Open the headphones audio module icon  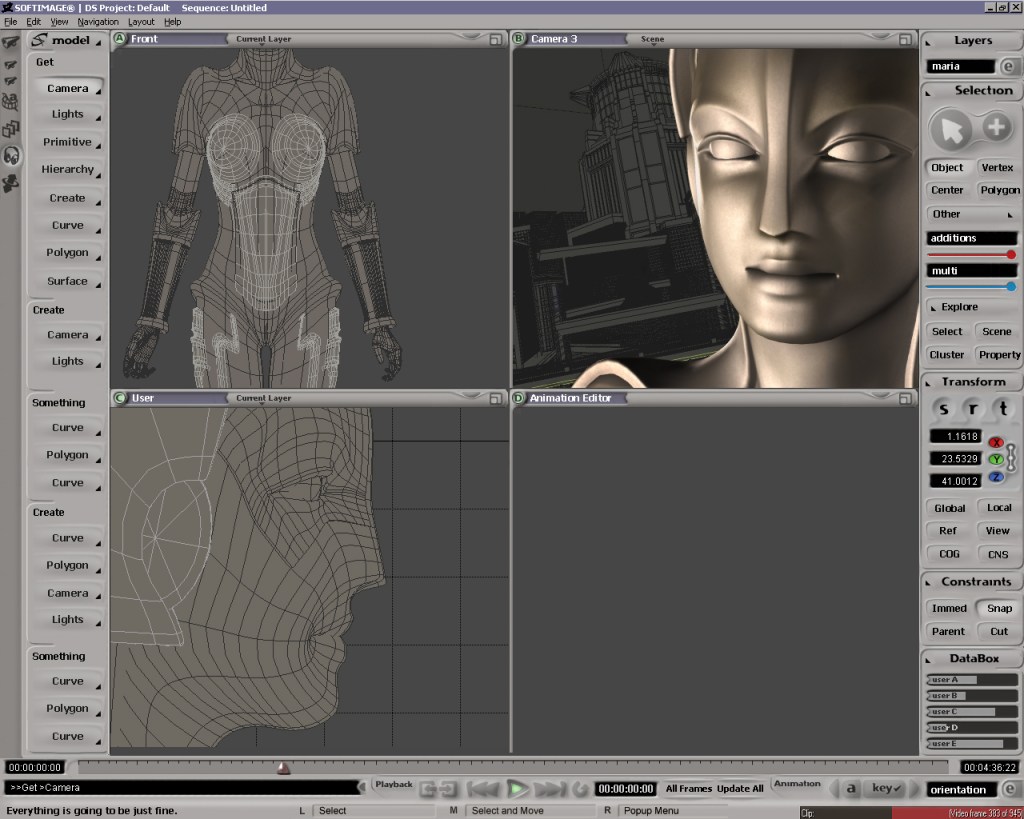(12, 156)
